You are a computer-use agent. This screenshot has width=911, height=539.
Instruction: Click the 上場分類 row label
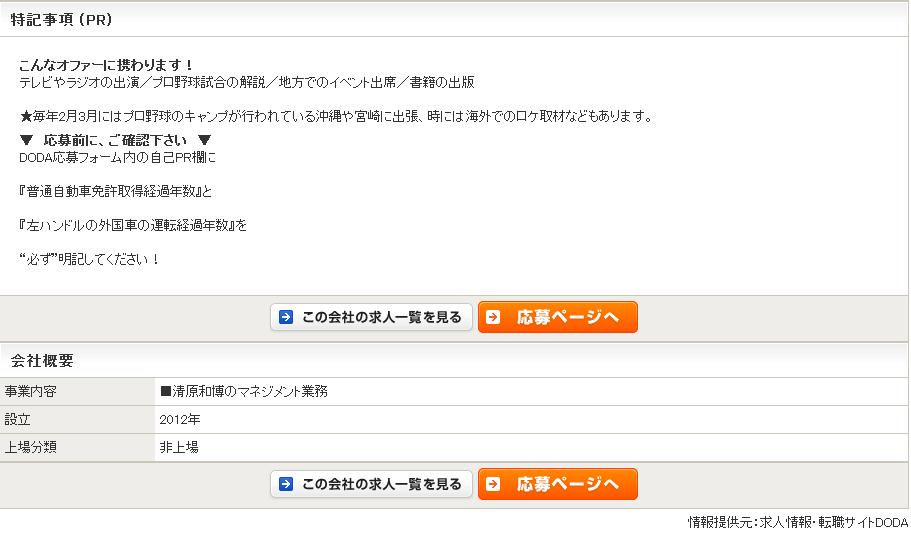point(31,448)
